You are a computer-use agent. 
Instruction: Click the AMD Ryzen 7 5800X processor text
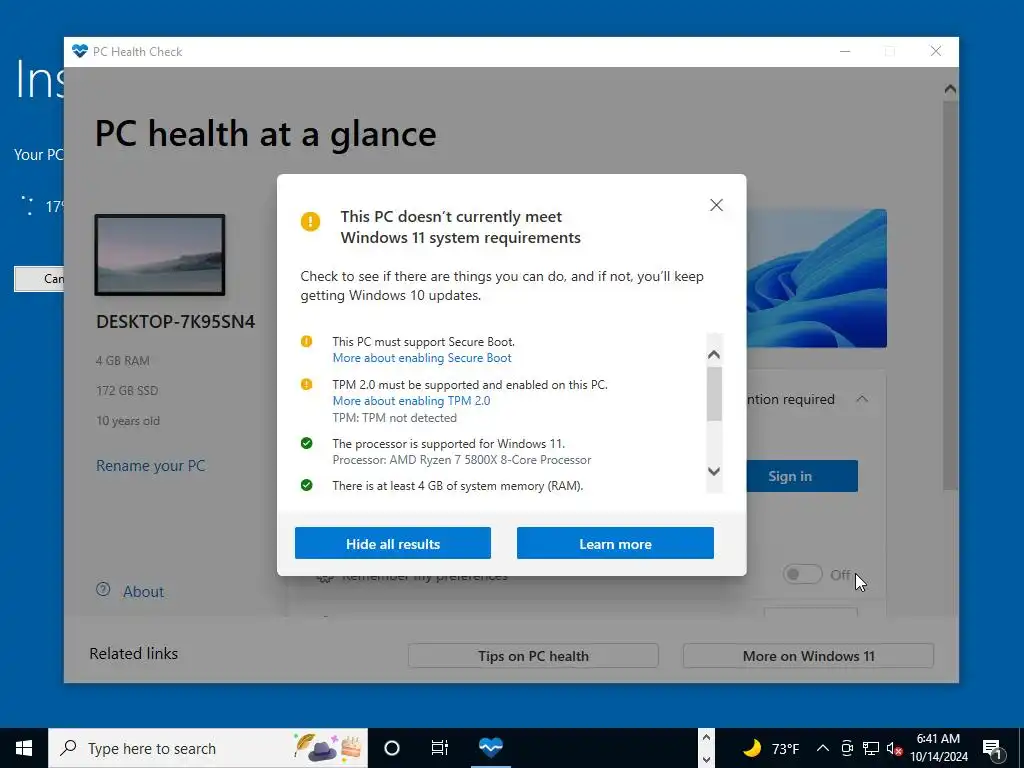point(462,460)
